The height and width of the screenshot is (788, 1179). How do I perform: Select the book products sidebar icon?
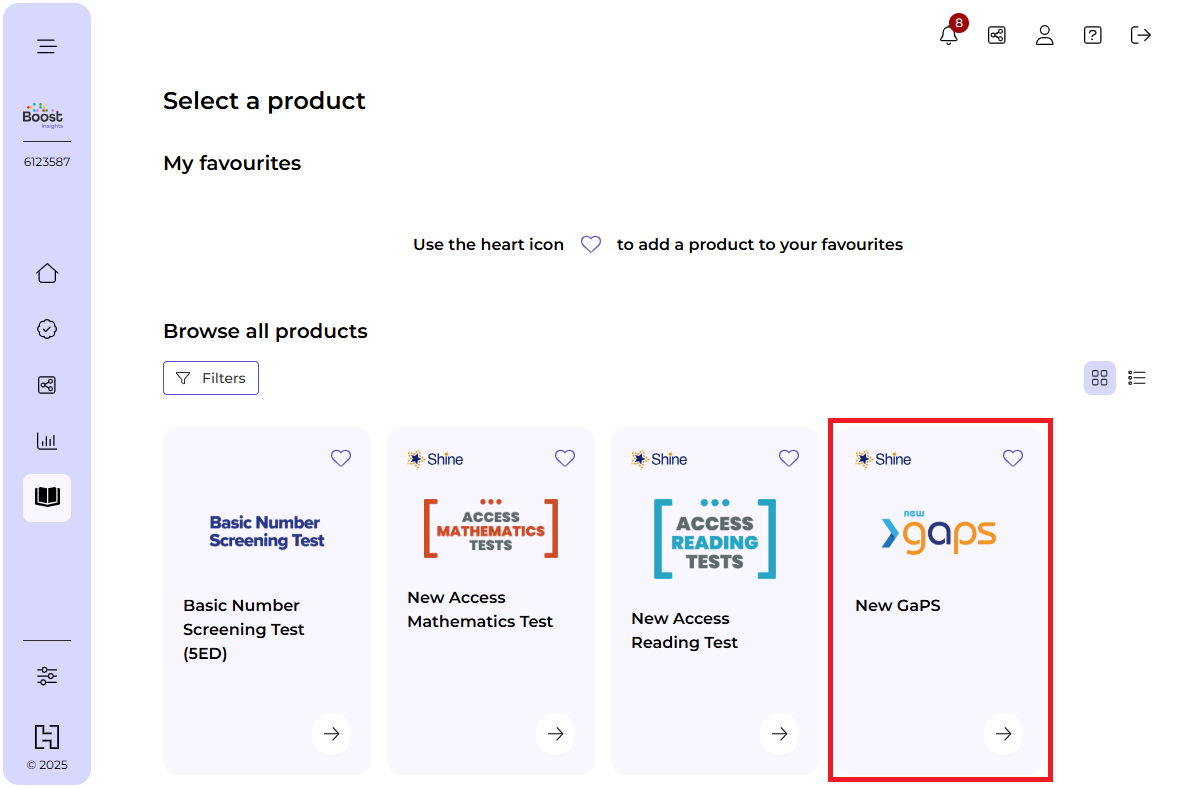pyautogui.click(x=47, y=497)
